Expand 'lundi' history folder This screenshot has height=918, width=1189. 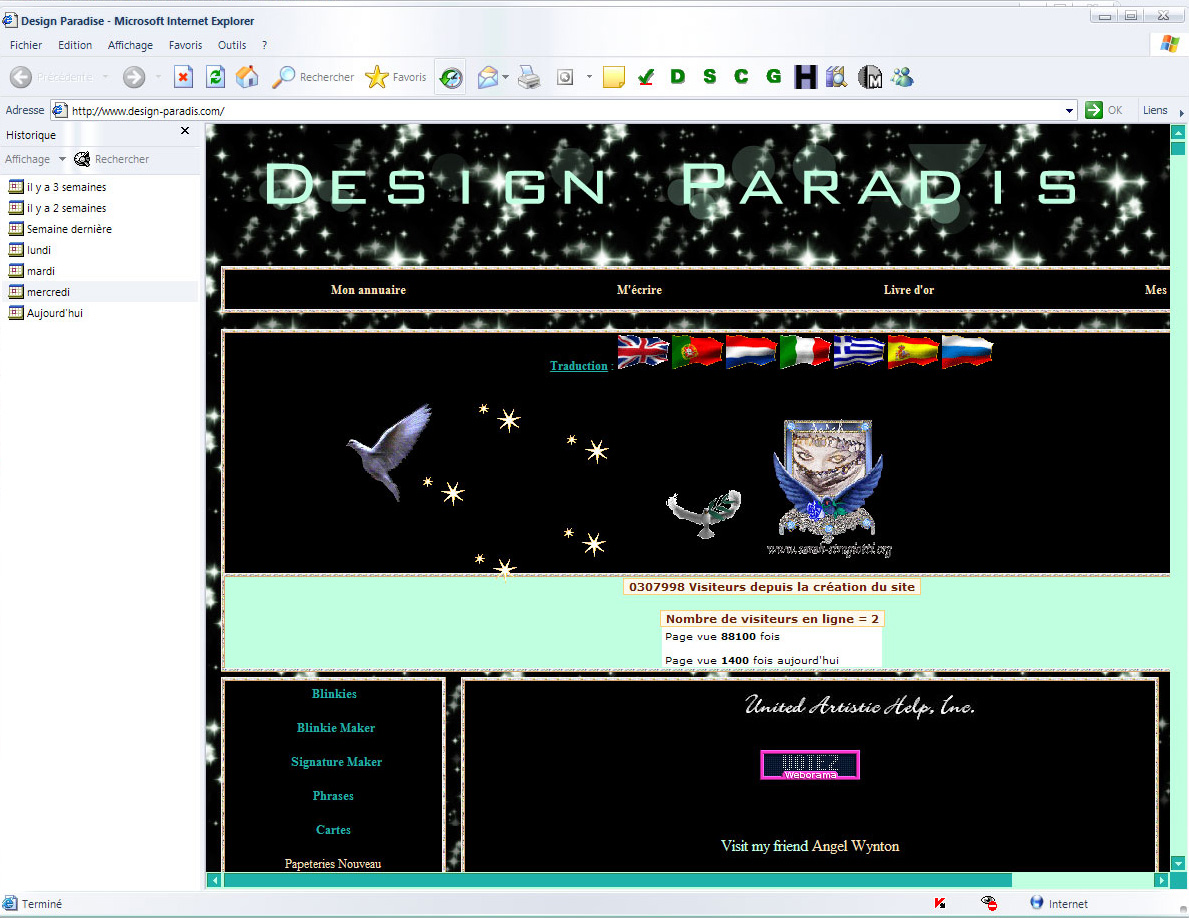coord(30,250)
